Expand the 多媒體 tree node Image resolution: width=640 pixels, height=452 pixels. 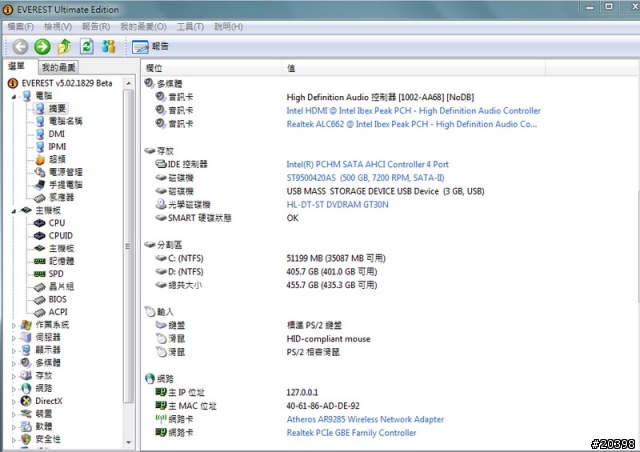pyautogui.click(x=14, y=363)
